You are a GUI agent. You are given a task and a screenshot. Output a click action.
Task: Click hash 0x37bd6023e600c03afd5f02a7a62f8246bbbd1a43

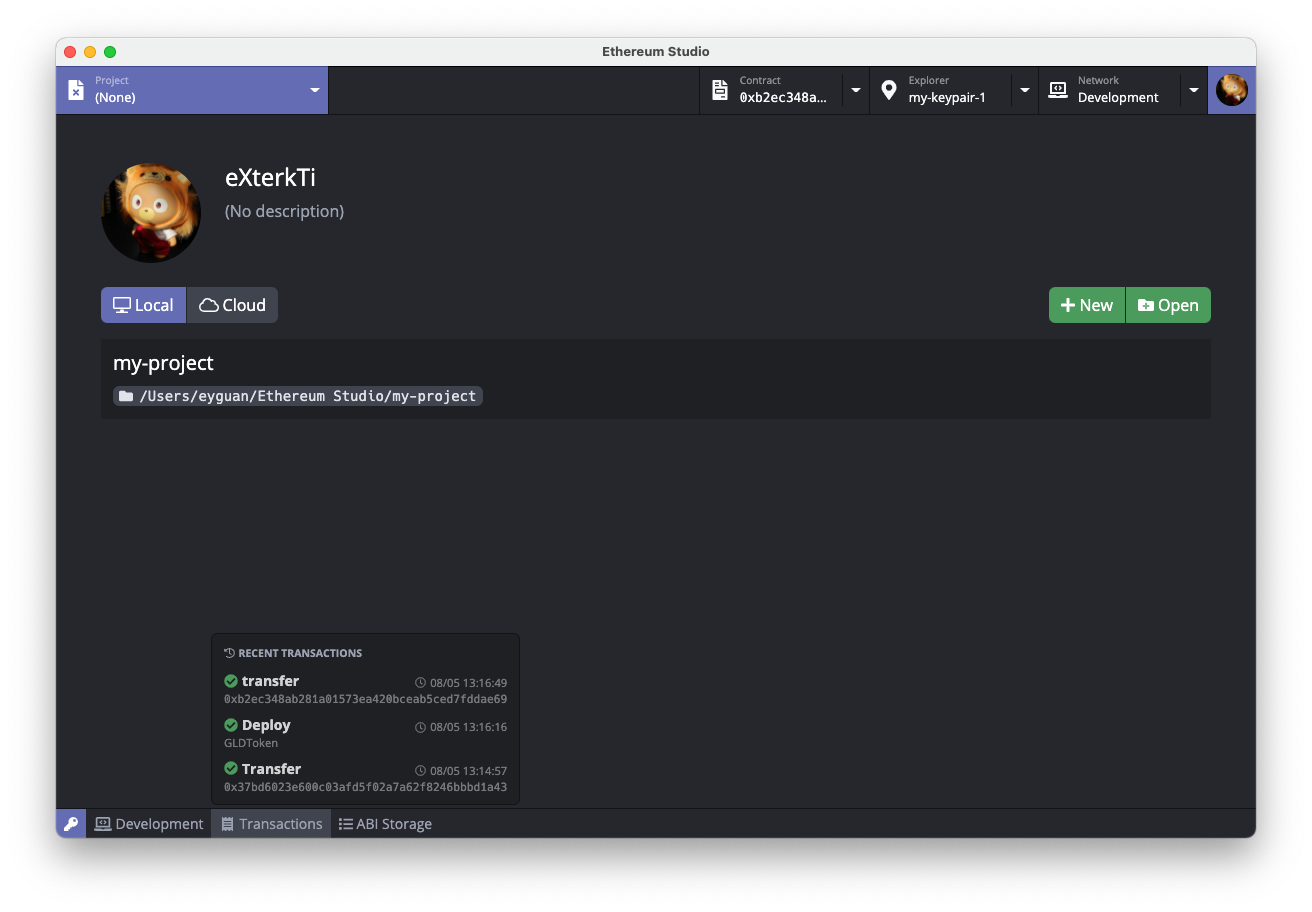click(x=365, y=787)
